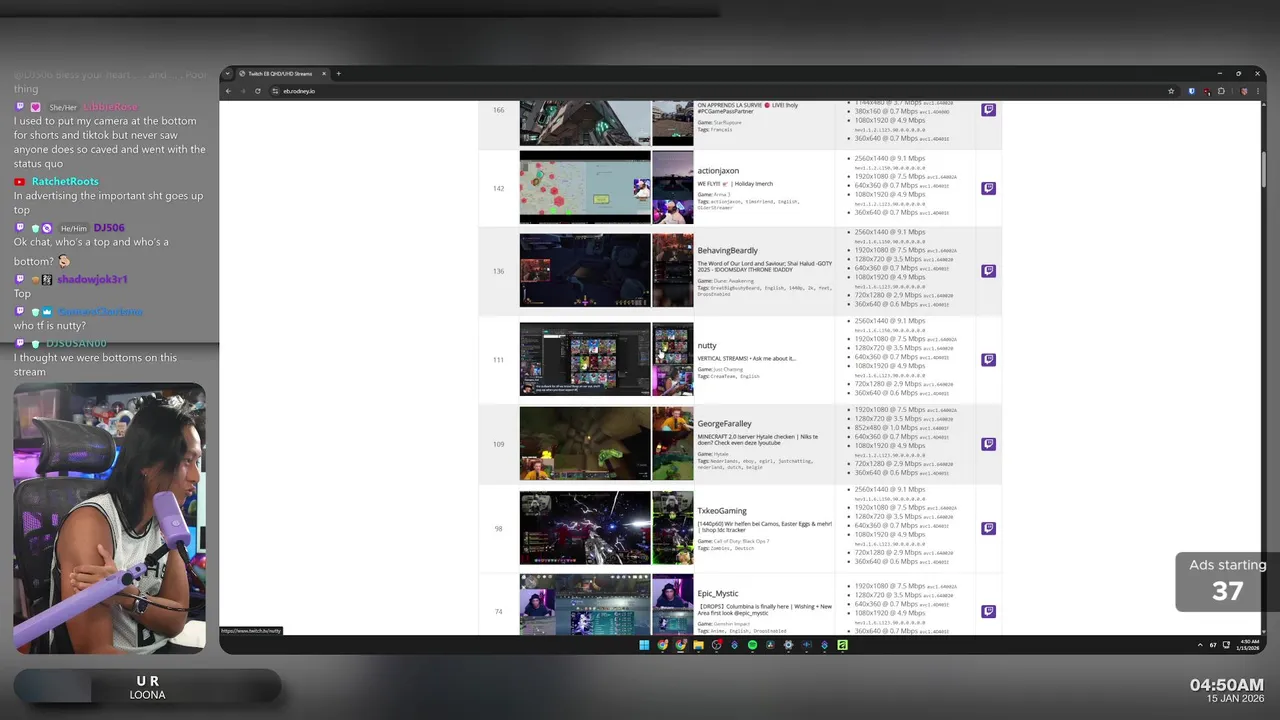Select viewer count 111 in nutty row

(x=498, y=360)
